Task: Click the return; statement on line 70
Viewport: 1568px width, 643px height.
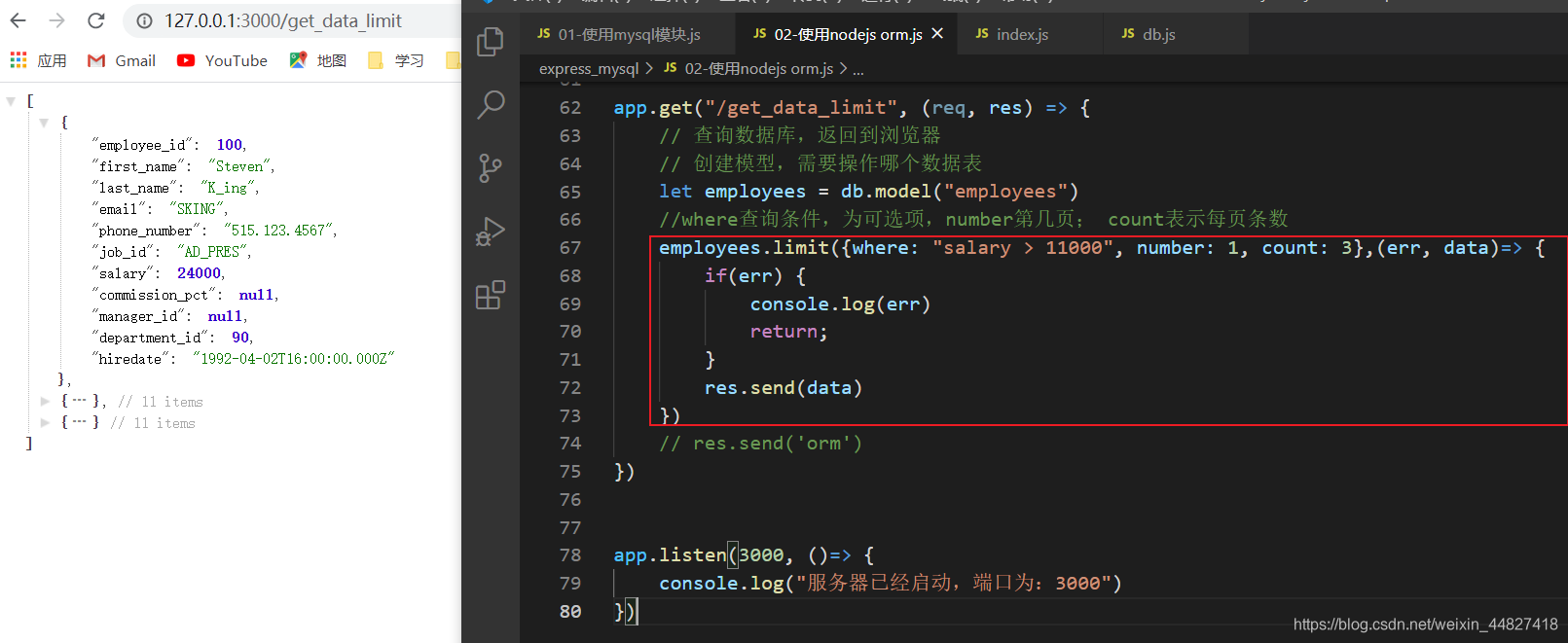Action: [788, 332]
